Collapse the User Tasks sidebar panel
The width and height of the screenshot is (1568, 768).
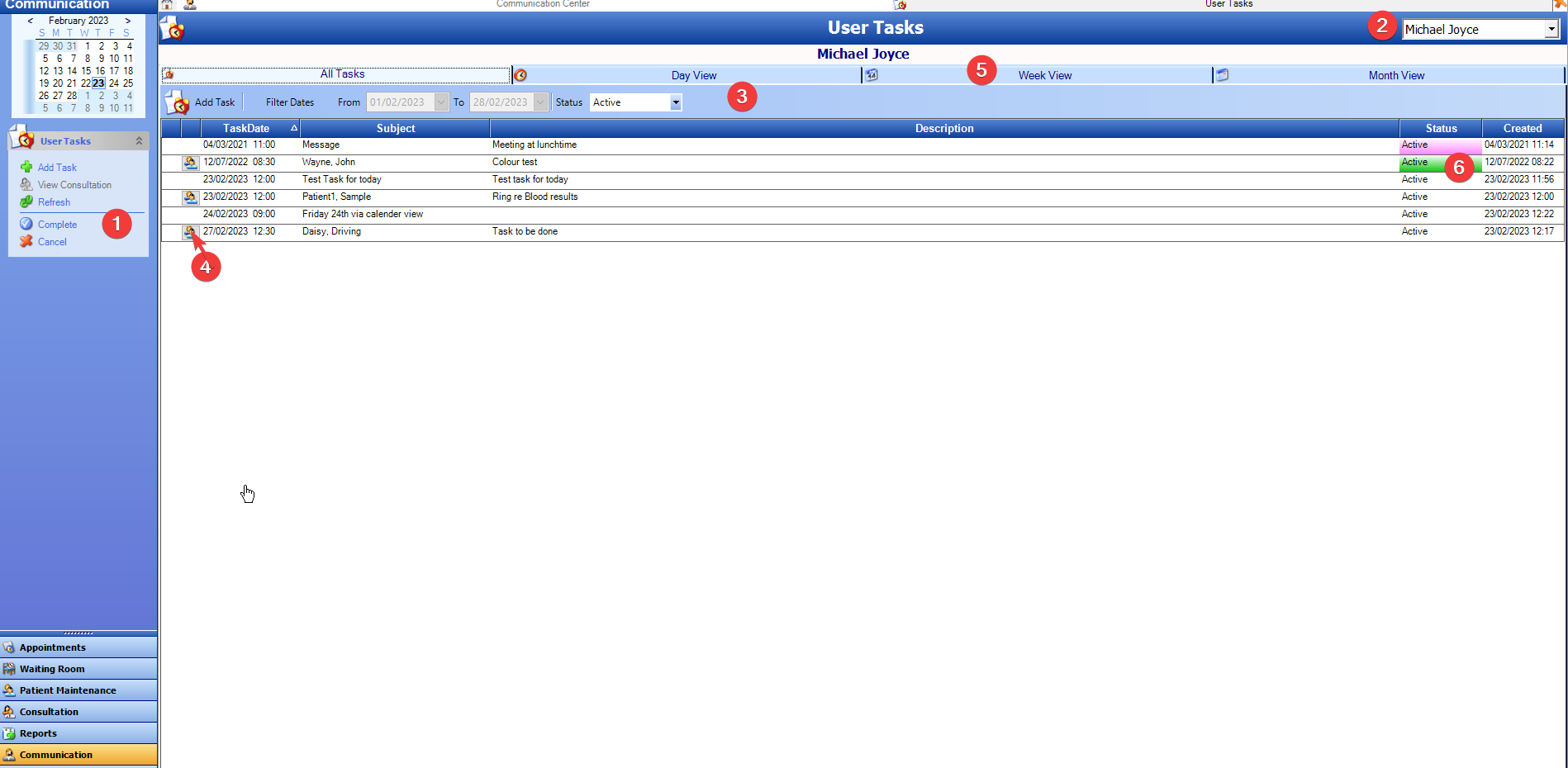[139, 141]
